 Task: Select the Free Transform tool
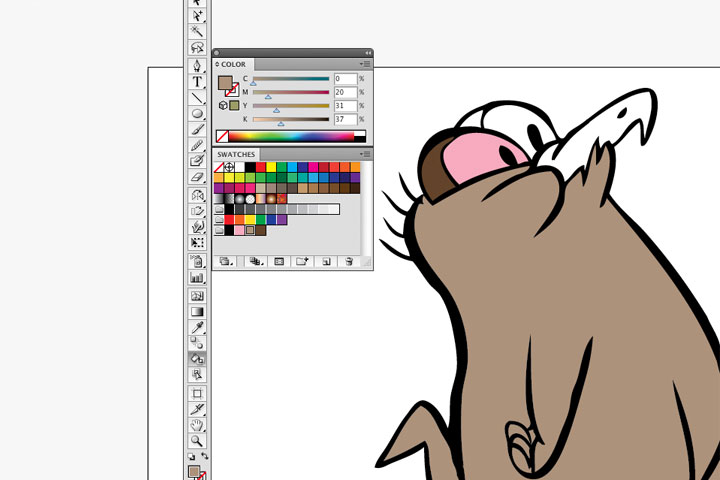coord(197,243)
